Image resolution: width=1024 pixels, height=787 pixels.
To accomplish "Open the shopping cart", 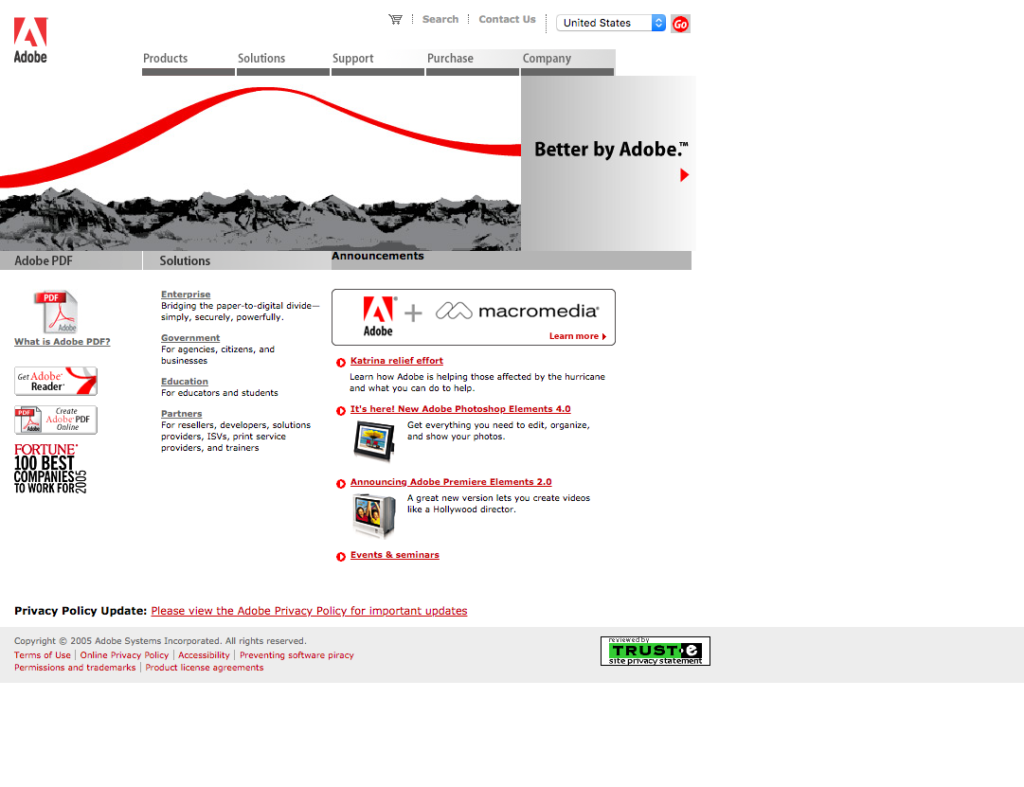I will (395, 18).
